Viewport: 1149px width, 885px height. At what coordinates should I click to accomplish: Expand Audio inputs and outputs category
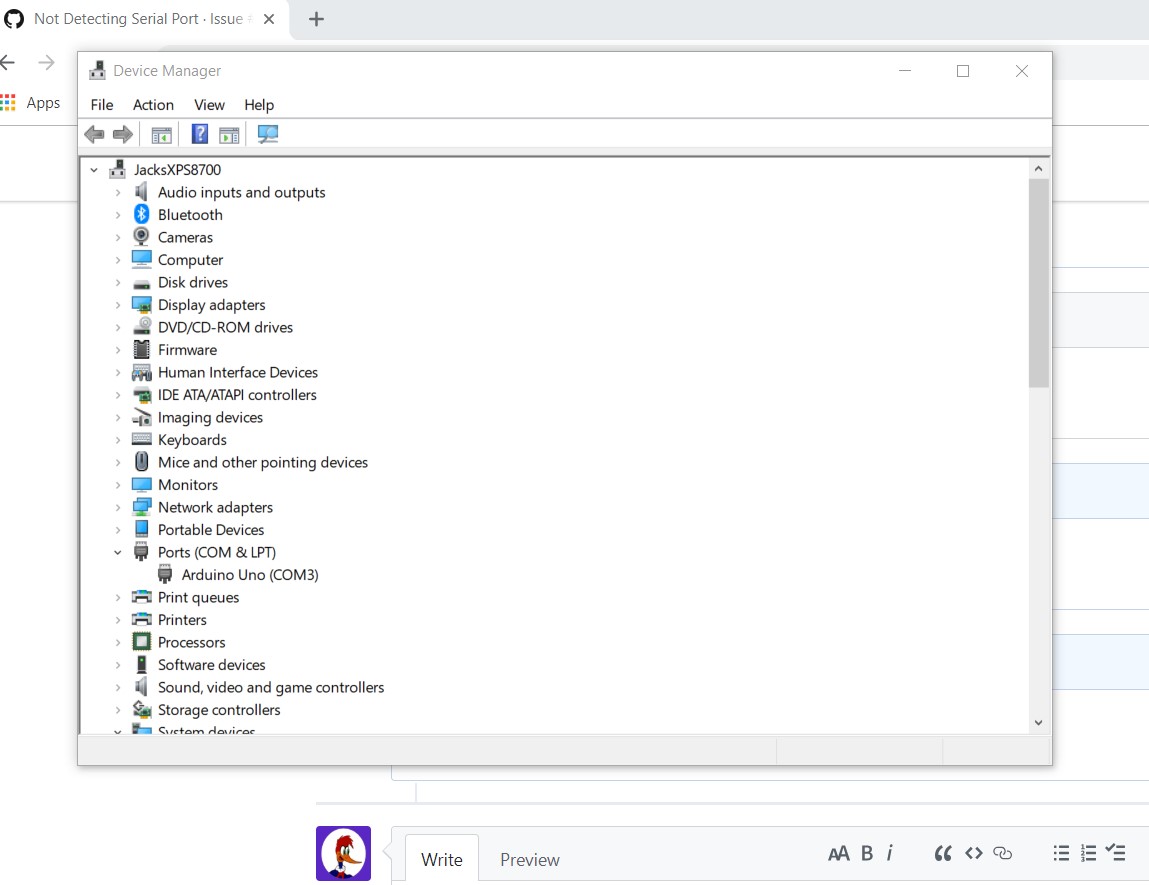point(118,193)
